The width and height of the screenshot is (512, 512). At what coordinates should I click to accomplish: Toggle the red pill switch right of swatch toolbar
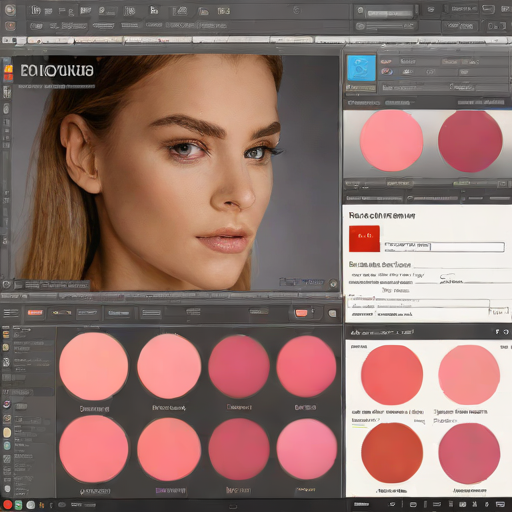tap(301, 313)
